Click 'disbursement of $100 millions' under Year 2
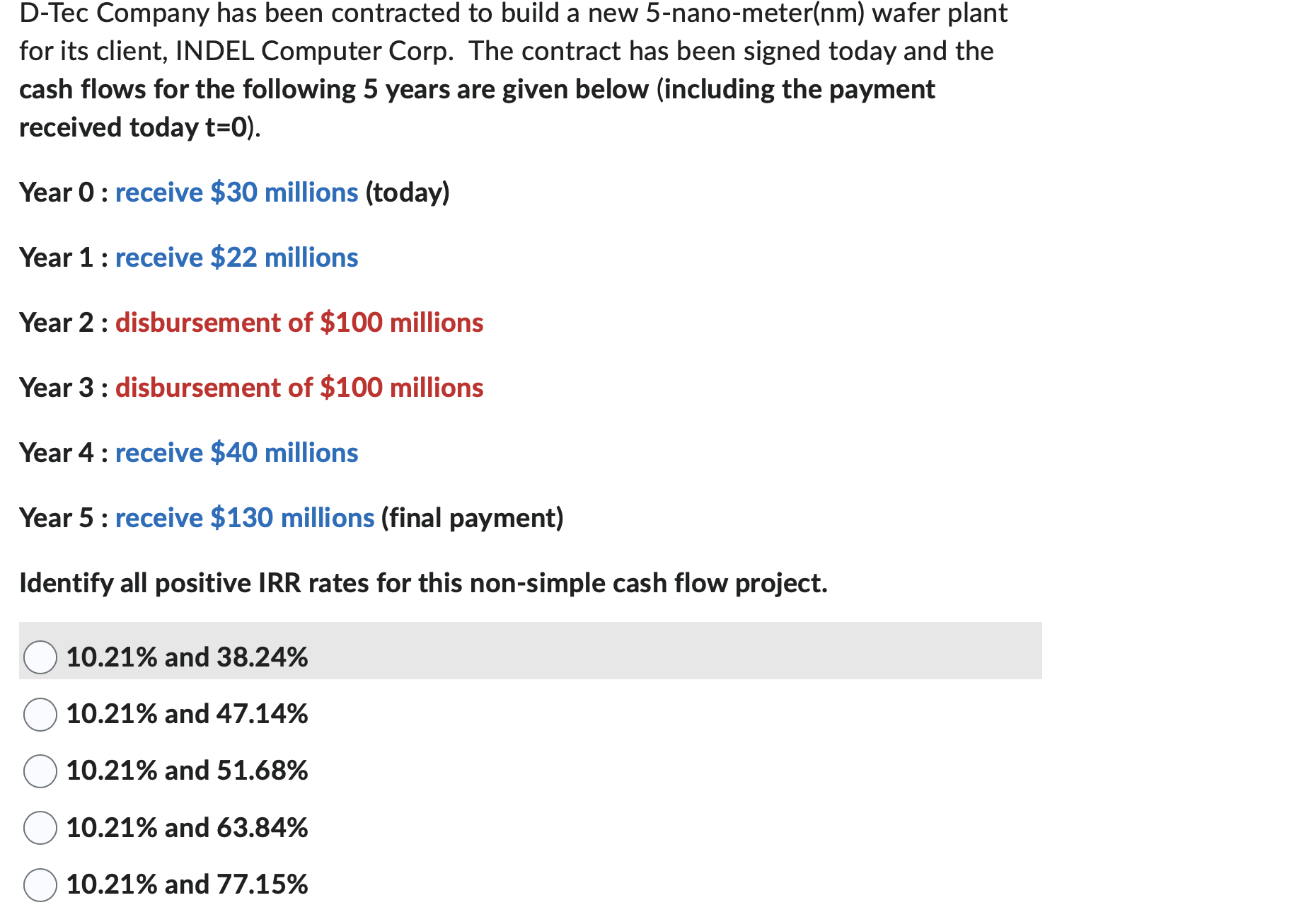 299,323
